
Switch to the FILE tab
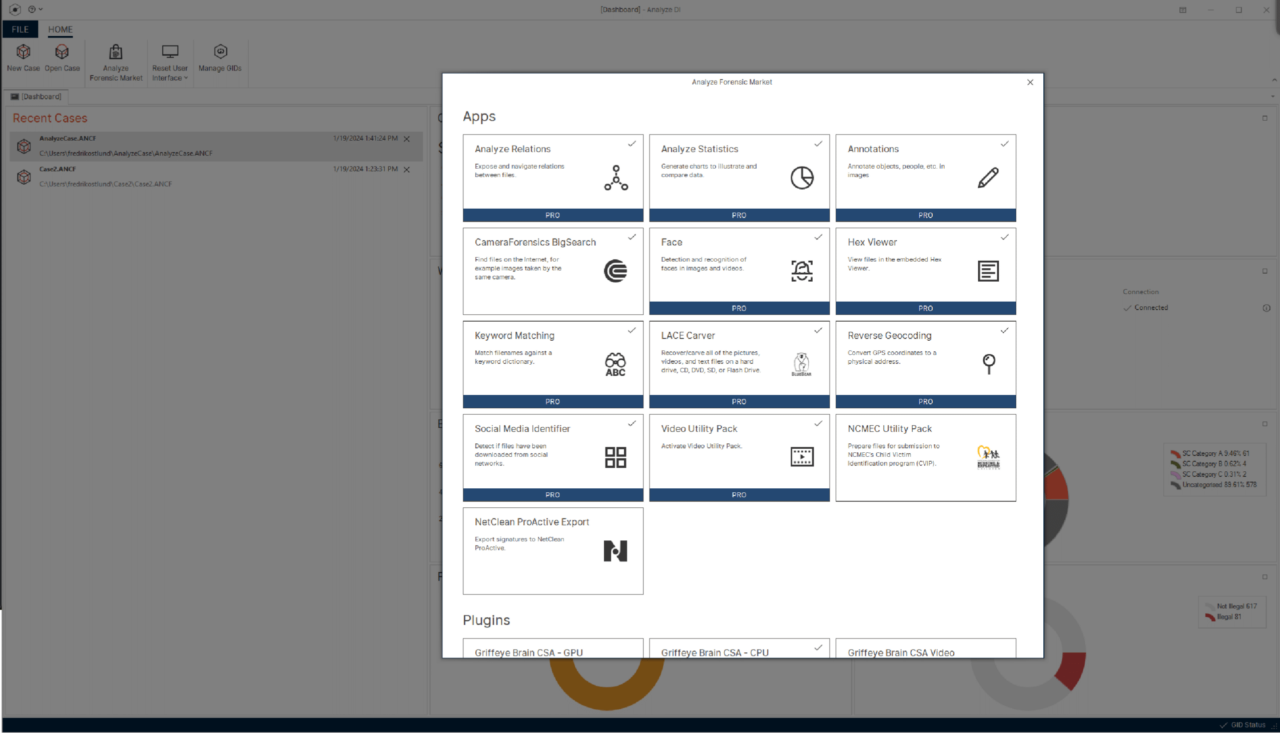click(18, 29)
